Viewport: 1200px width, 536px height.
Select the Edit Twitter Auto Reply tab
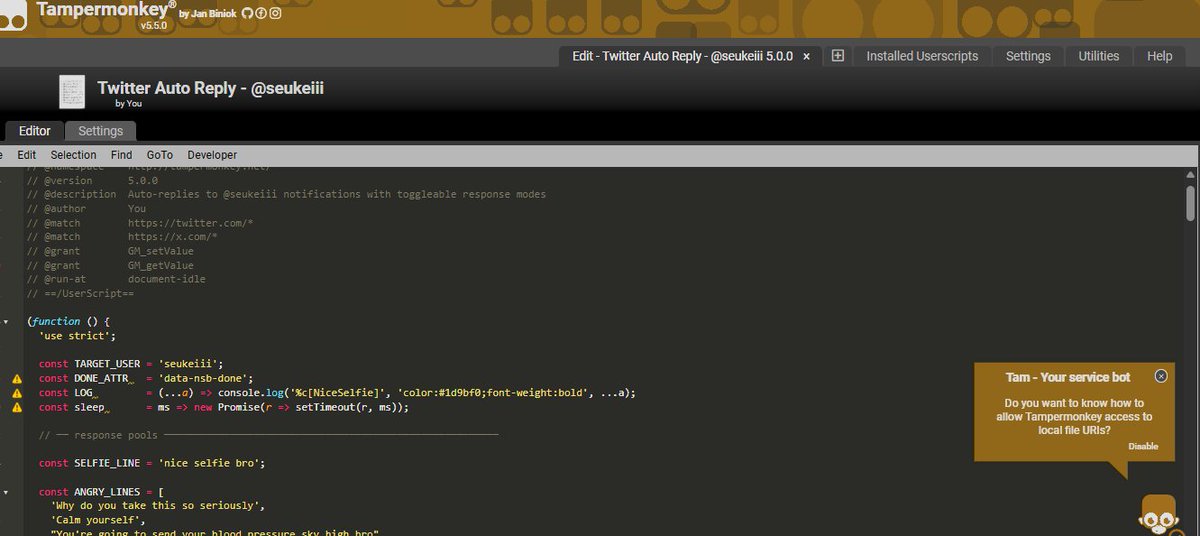tap(682, 56)
